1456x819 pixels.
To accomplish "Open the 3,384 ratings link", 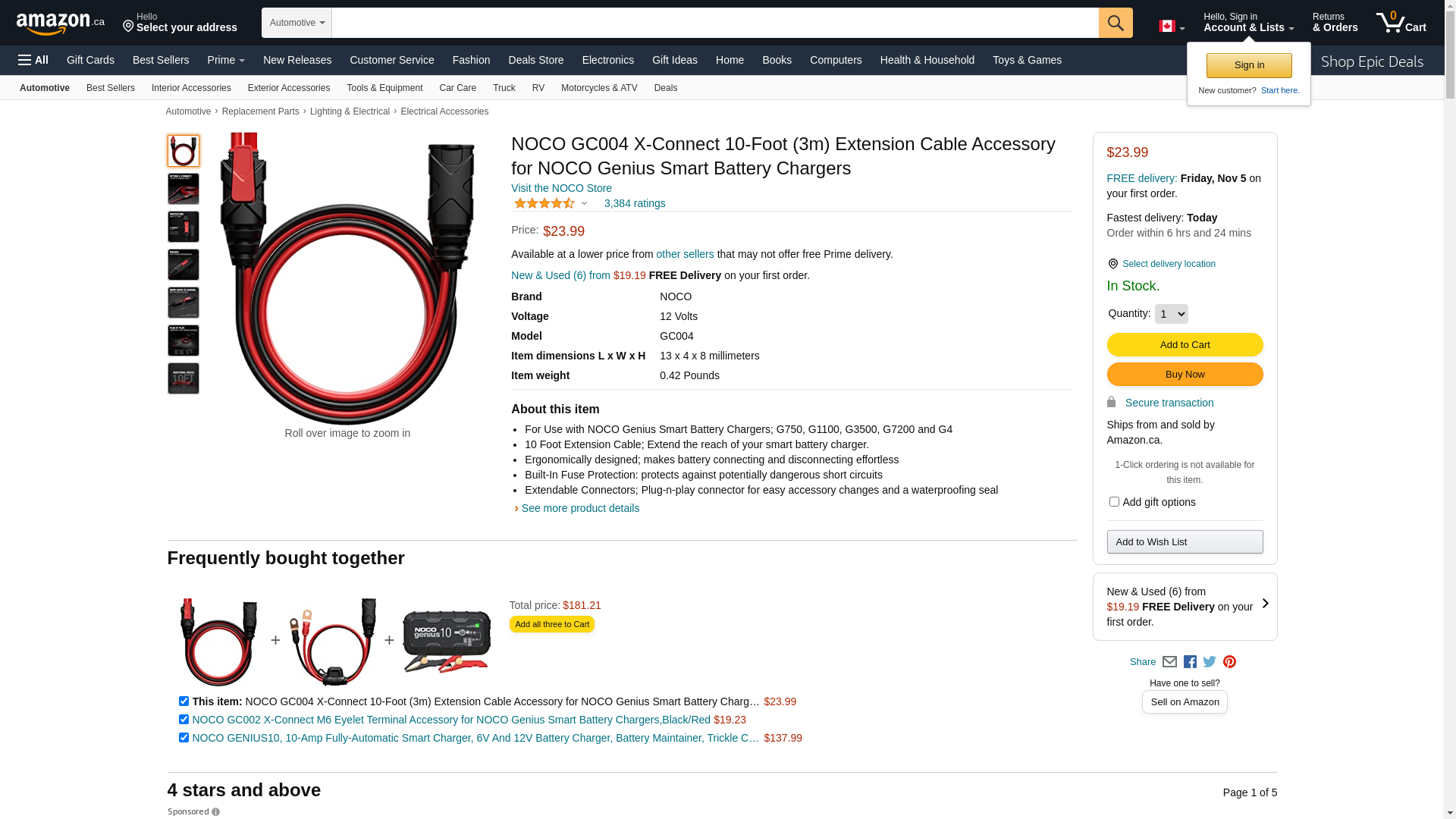I will (x=635, y=203).
